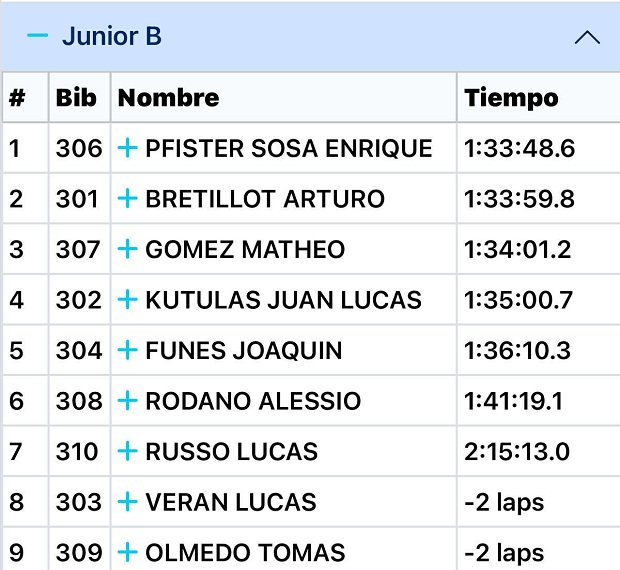620x570 pixels.
Task: Open details plus for Kutulas Juan Lucas
Action: click(x=127, y=300)
